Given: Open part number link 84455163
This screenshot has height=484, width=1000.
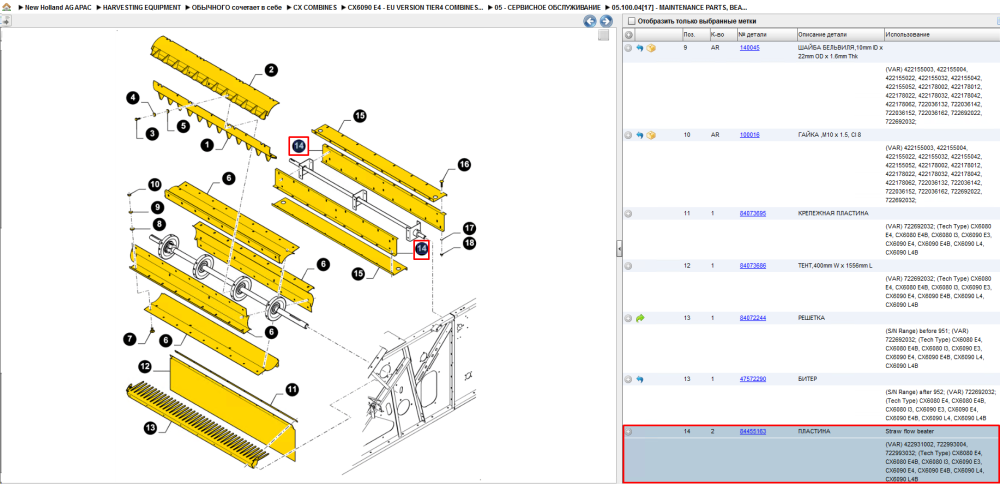Looking at the screenshot, I should [753, 431].
